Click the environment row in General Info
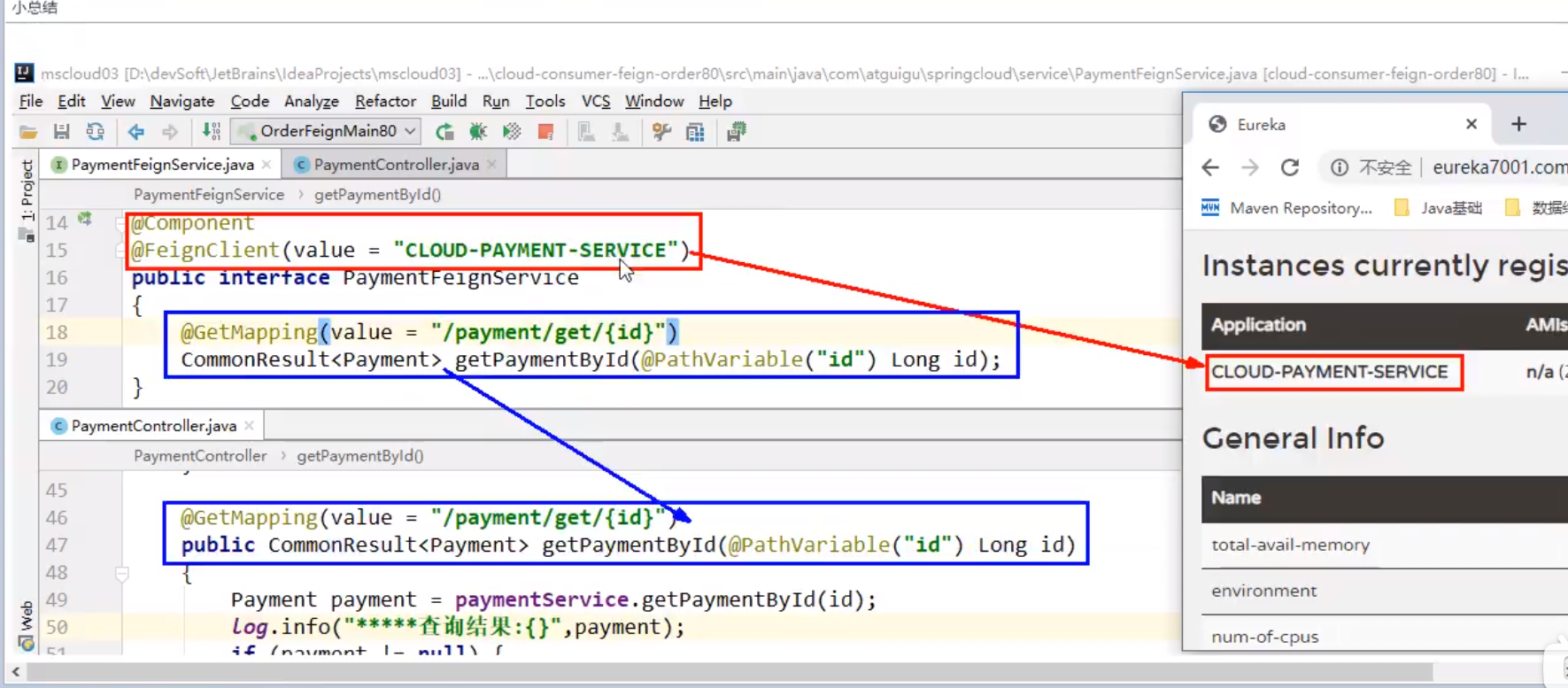The height and width of the screenshot is (688, 1568). [x=1385, y=591]
